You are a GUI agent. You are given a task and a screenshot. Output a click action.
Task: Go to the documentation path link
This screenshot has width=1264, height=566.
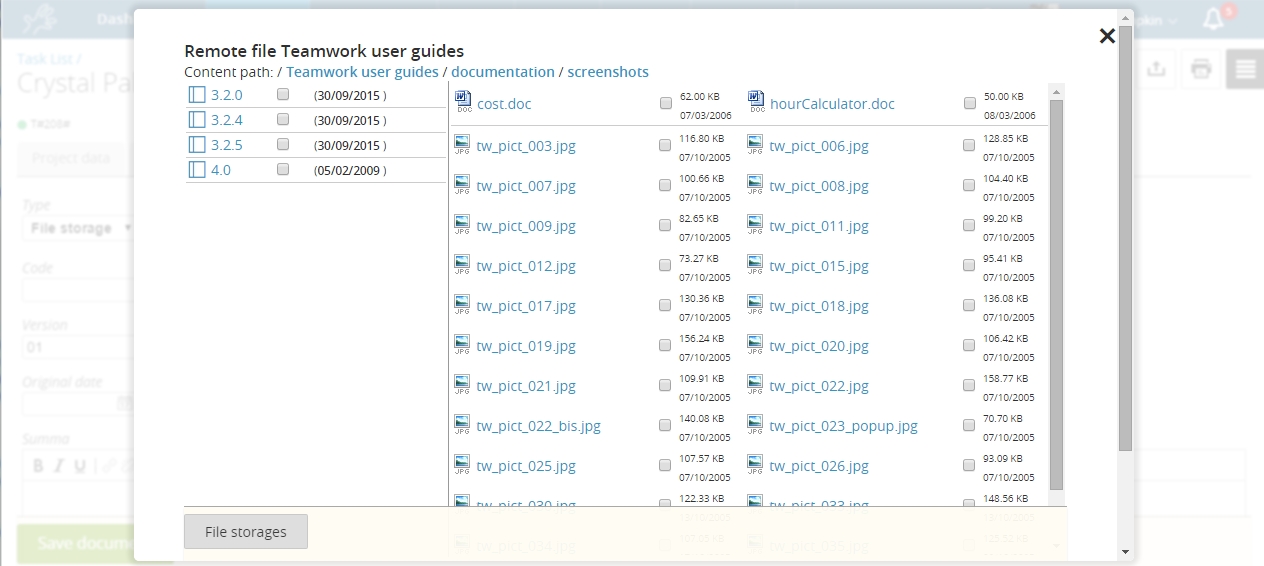click(x=502, y=72)
